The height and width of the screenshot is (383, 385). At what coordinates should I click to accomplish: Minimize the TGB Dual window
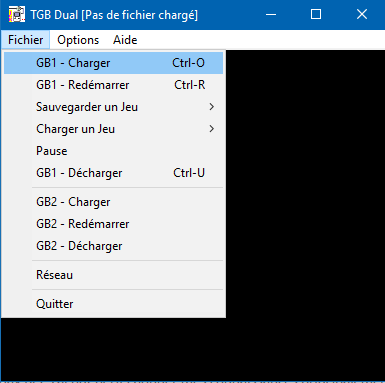click(x=271, y=15)
